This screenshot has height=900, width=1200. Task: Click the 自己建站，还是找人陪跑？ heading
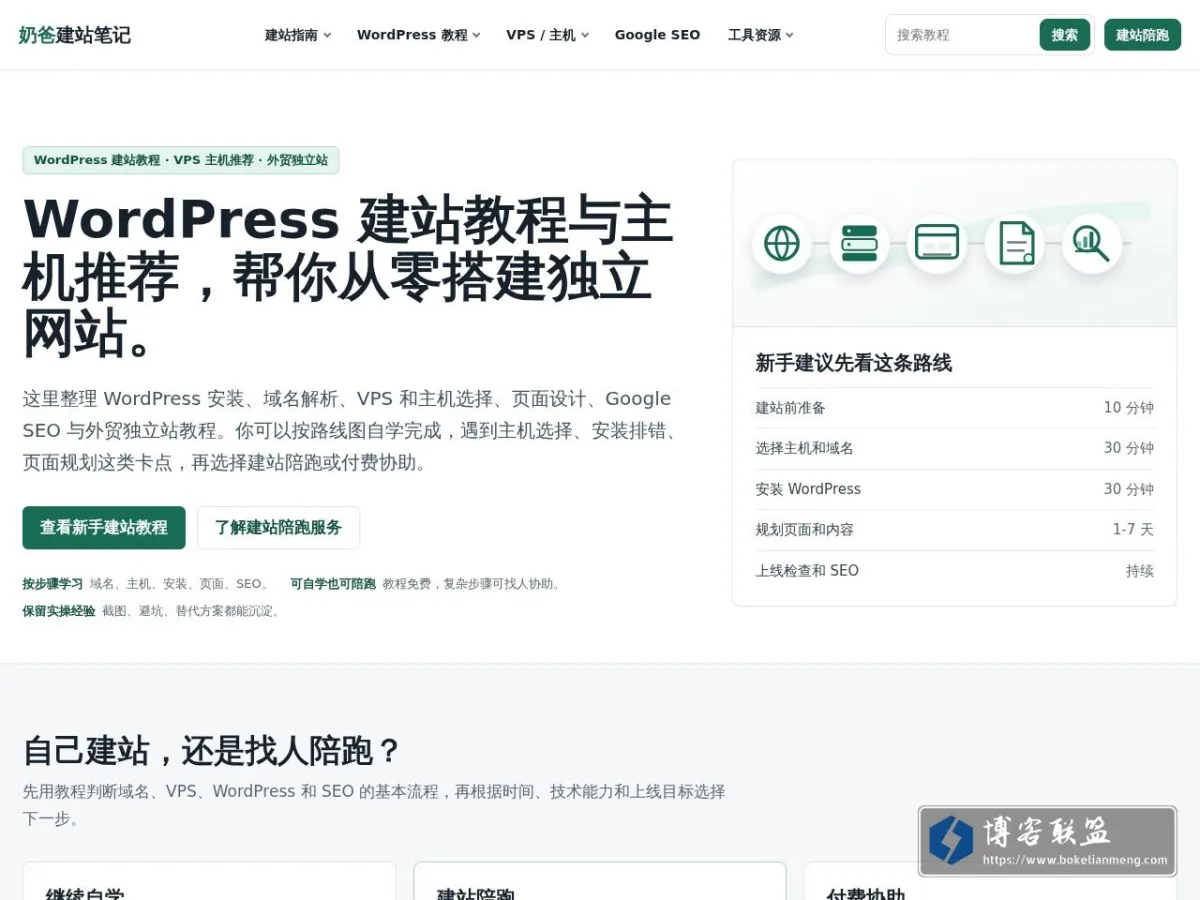(212, 751)
